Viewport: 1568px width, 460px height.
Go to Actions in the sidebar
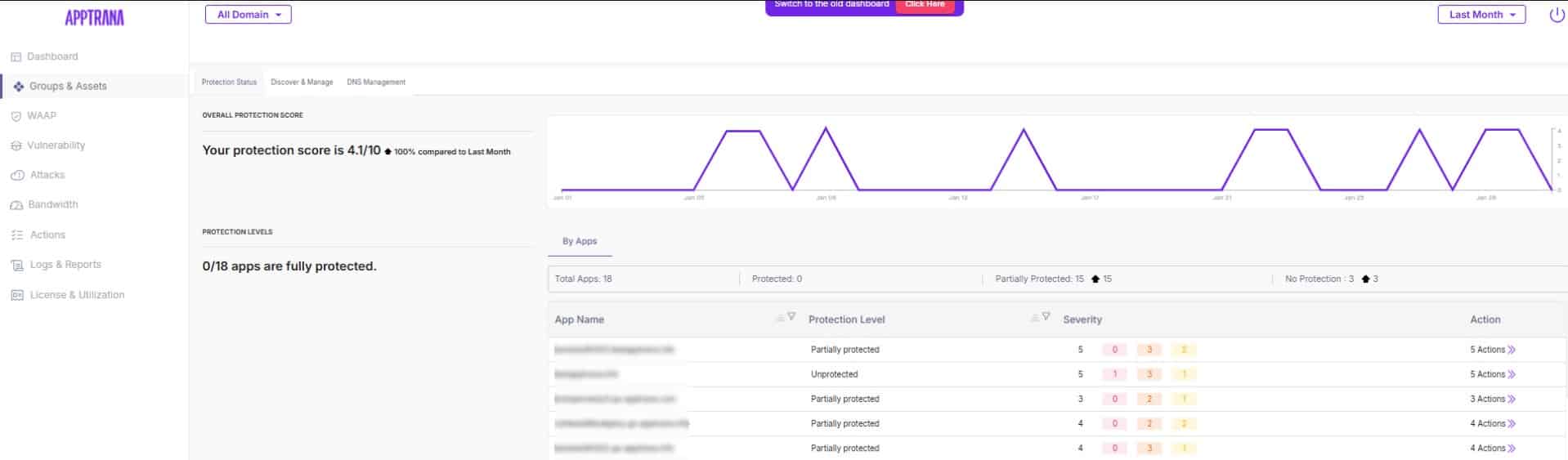click(x=47, y=235)
